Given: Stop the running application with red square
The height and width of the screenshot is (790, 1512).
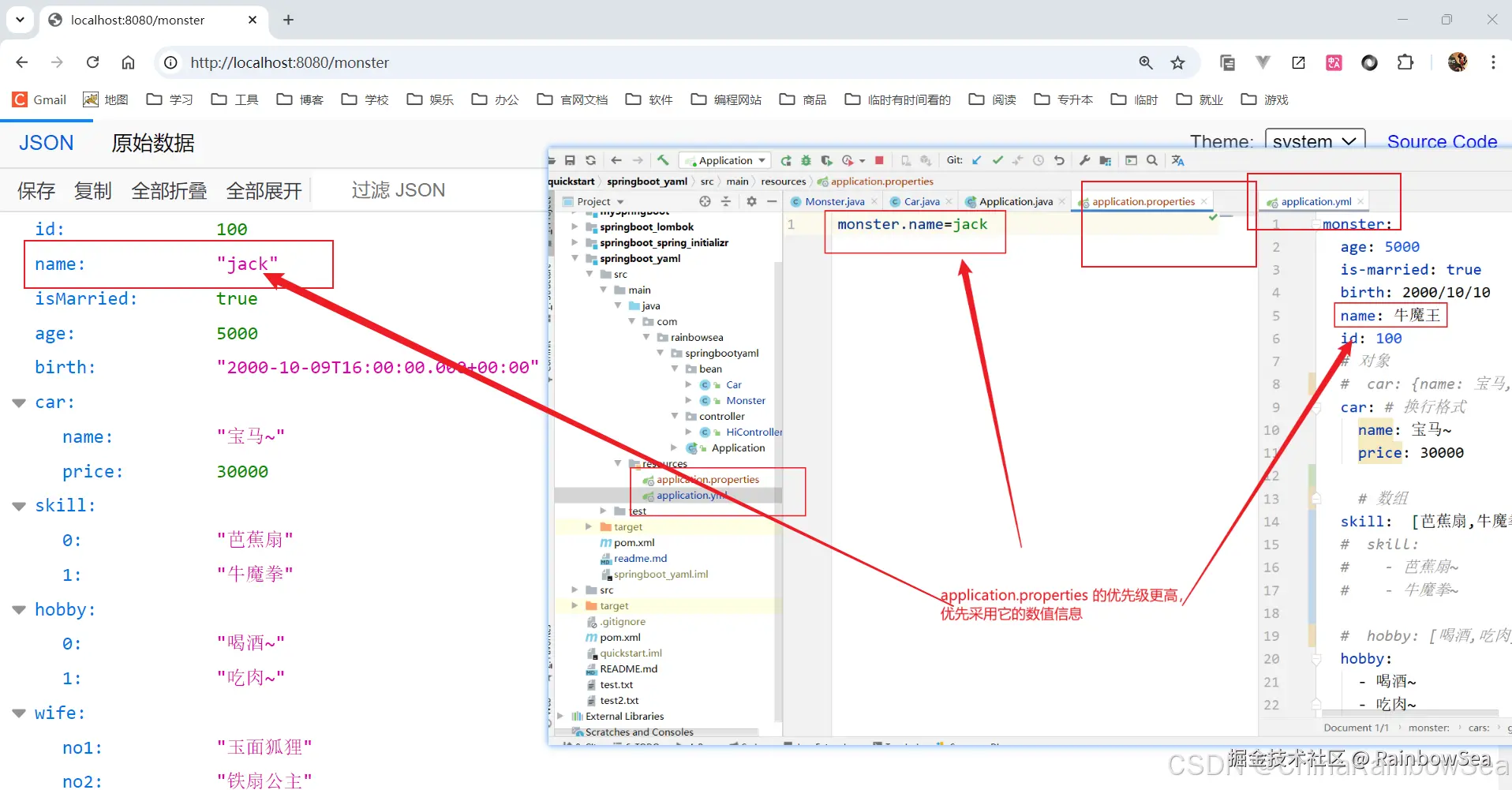Looking at the screenshot, I should [879, 160].
